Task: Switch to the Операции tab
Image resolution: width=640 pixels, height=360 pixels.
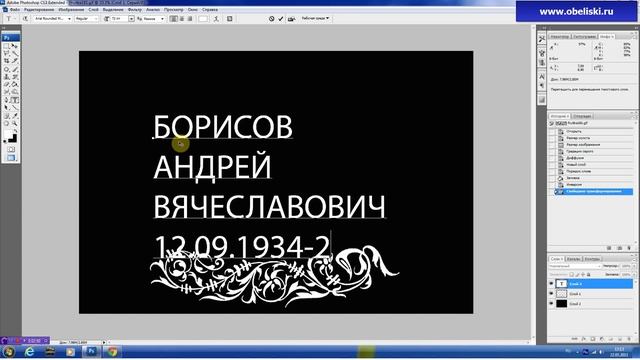Action: point(582,116)
